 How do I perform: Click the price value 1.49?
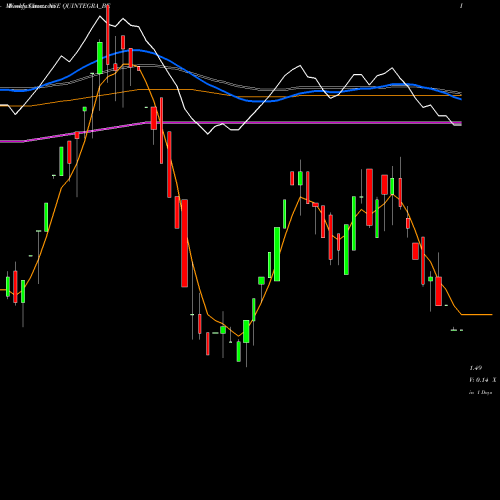coord(476,368)
